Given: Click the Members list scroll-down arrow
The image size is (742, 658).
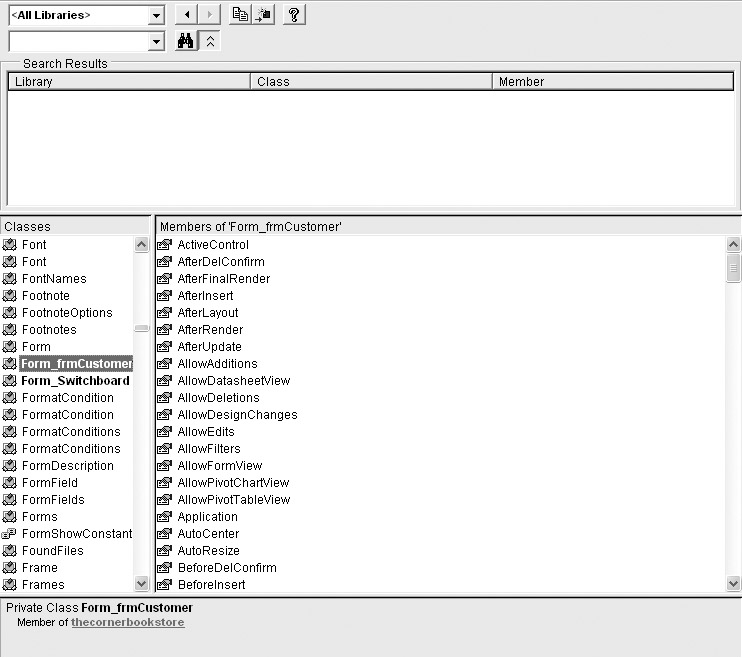Looking at the screenshot, I should [x=733, y=584].
